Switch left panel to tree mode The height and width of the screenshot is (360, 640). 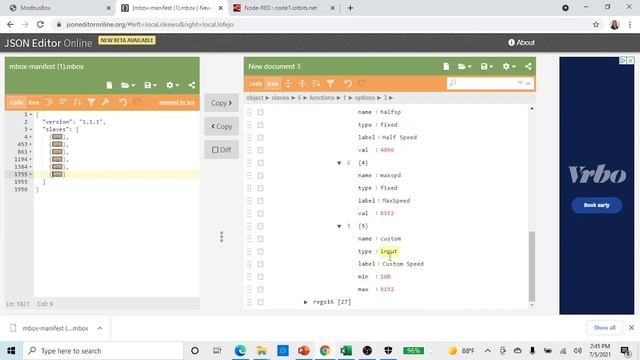pos(33,102)
